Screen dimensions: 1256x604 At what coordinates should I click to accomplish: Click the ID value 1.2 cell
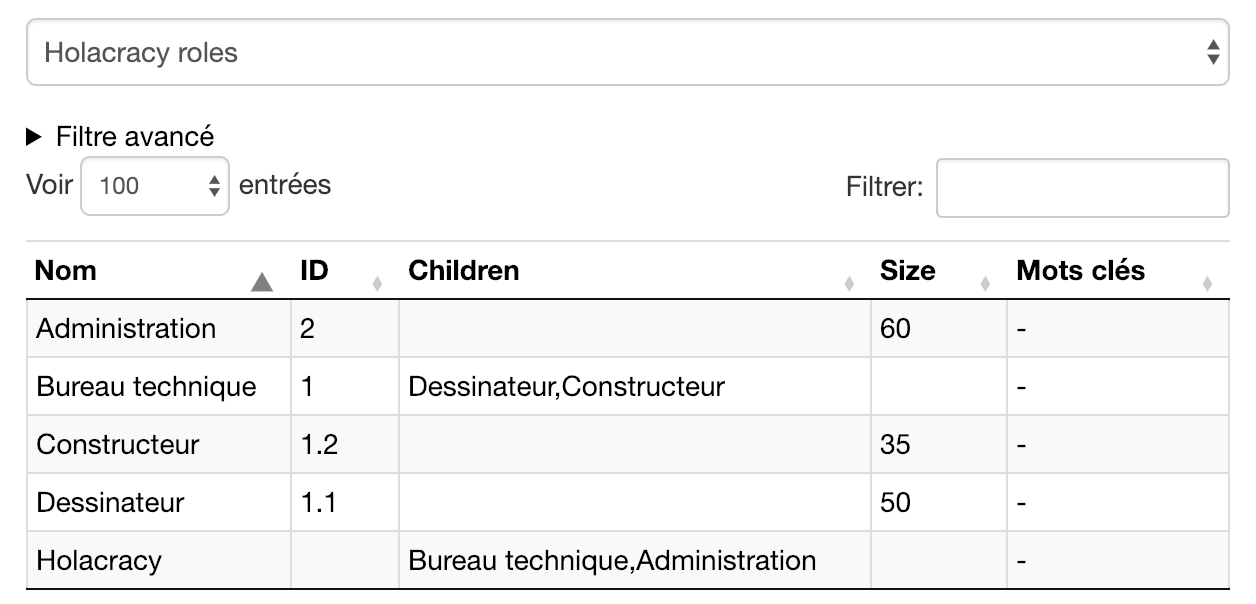(x=320, y=445)
